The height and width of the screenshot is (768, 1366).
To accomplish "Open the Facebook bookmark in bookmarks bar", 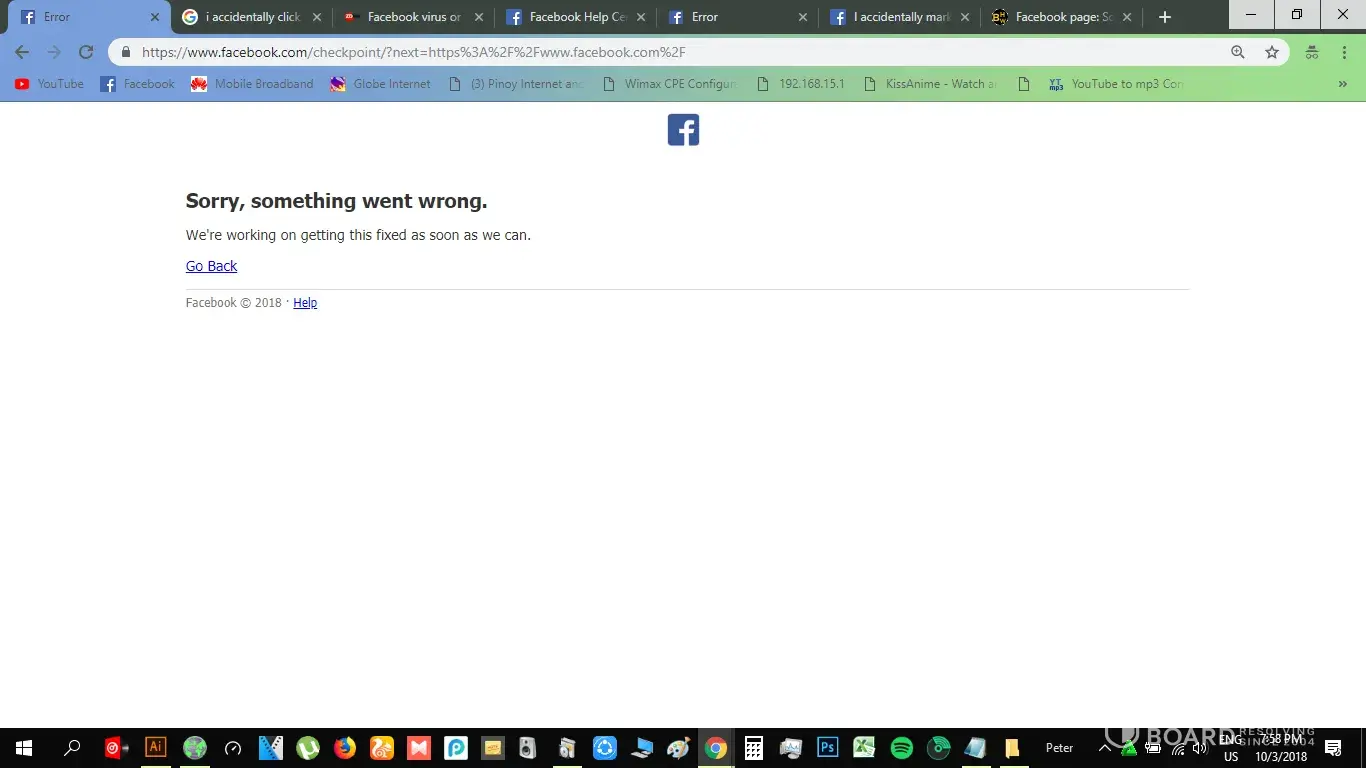I will [x=138, y=84].
